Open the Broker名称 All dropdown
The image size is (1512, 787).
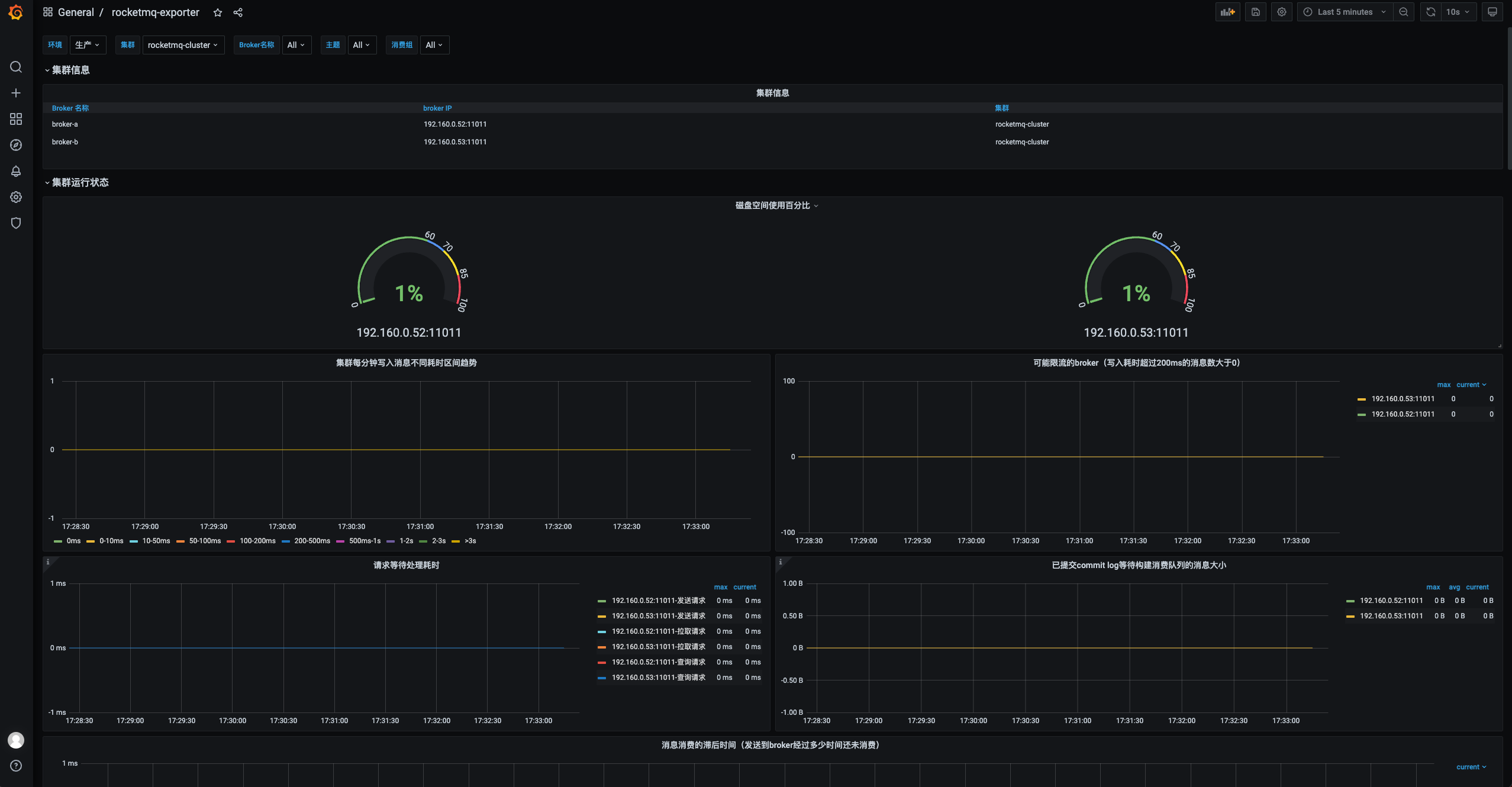[x=296, y=45]
